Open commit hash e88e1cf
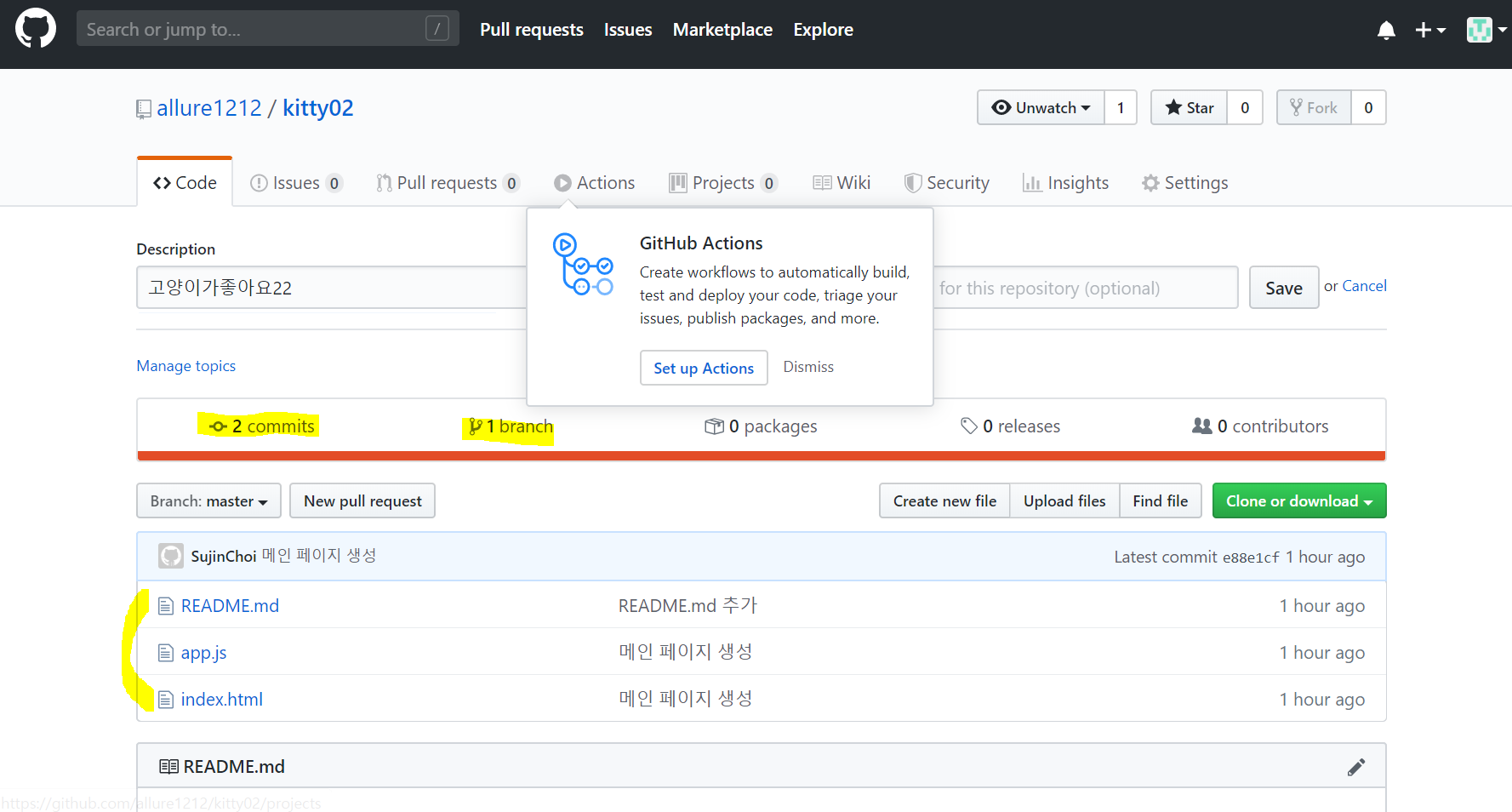1512x812 pixels. 1251,558
